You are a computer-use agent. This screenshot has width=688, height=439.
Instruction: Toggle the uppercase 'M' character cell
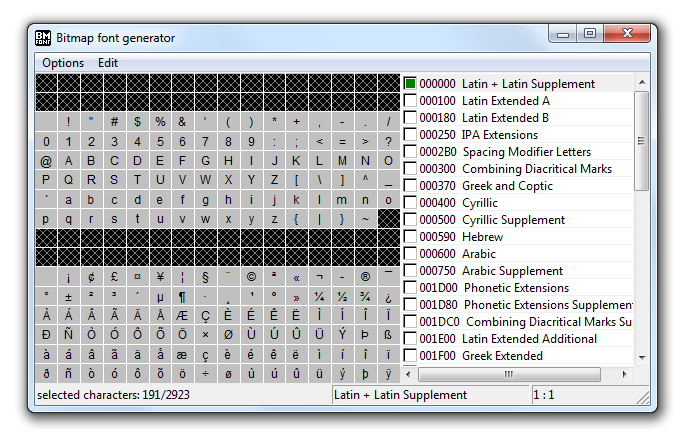coord(342,161)
